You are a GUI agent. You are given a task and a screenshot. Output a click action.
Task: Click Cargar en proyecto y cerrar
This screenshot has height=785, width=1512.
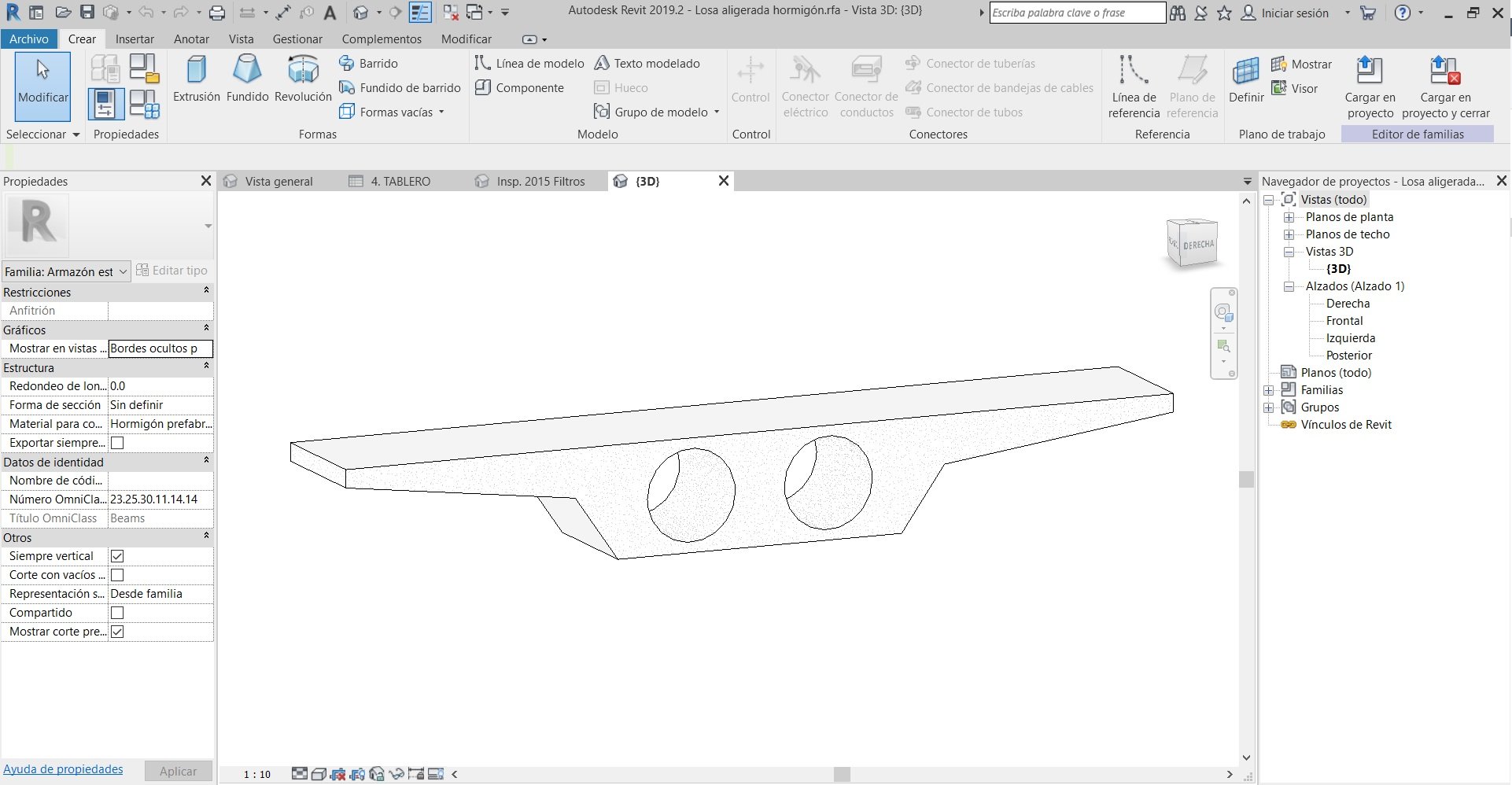(x=1445, y=87)
